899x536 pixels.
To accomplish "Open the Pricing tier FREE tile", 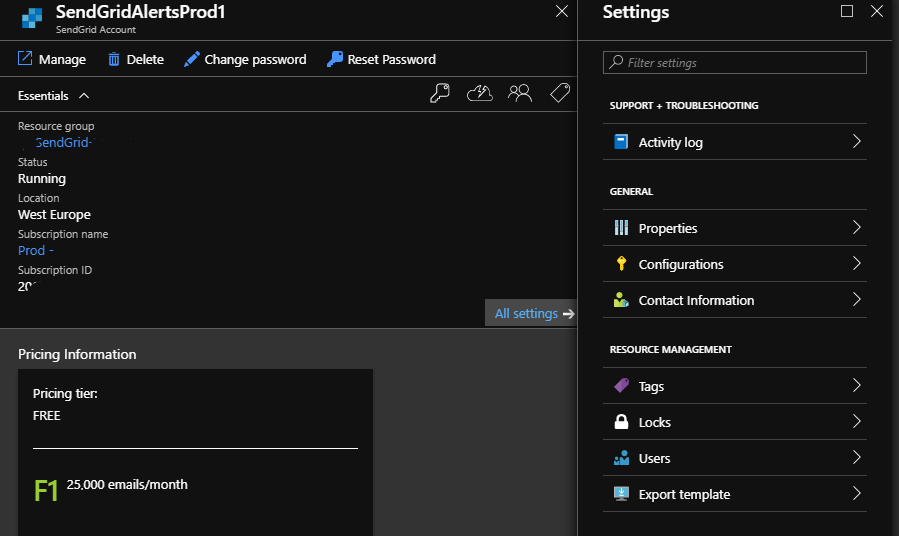I will pos(196,452).
